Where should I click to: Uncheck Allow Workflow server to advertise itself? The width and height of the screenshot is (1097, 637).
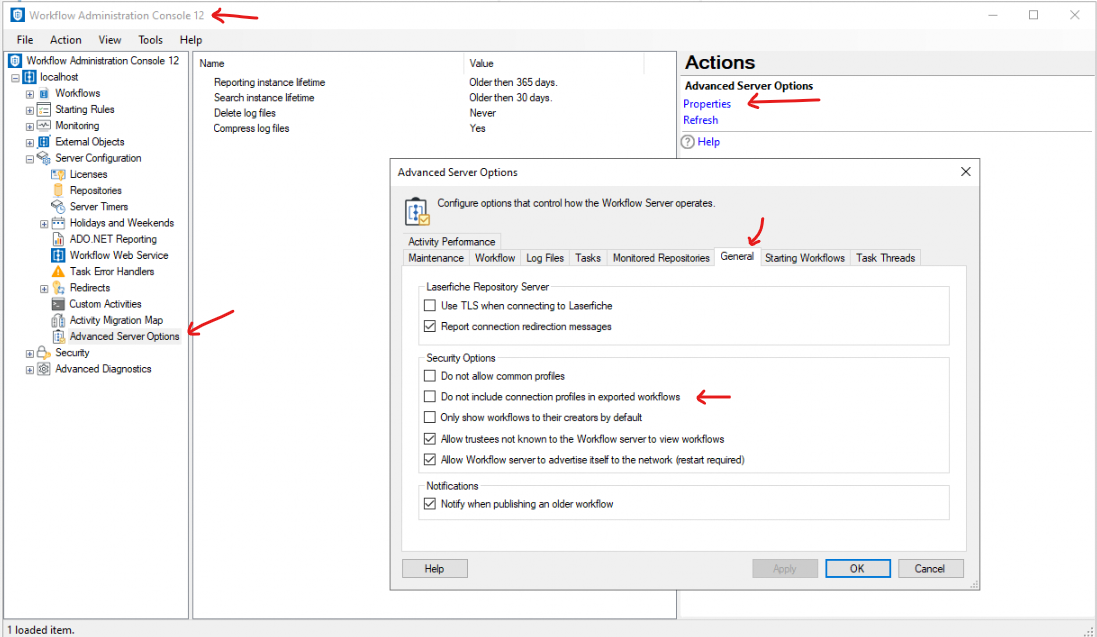[430, 460]
